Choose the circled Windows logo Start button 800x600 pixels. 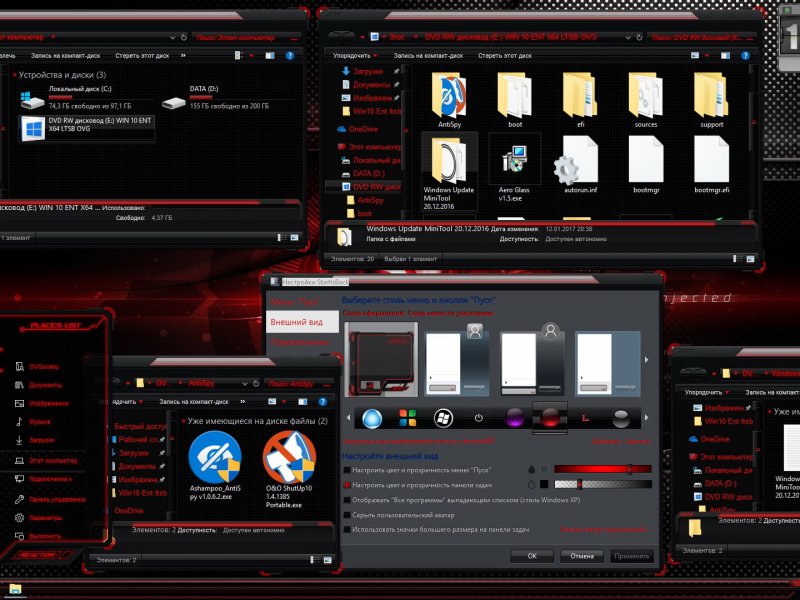[443, 418]
